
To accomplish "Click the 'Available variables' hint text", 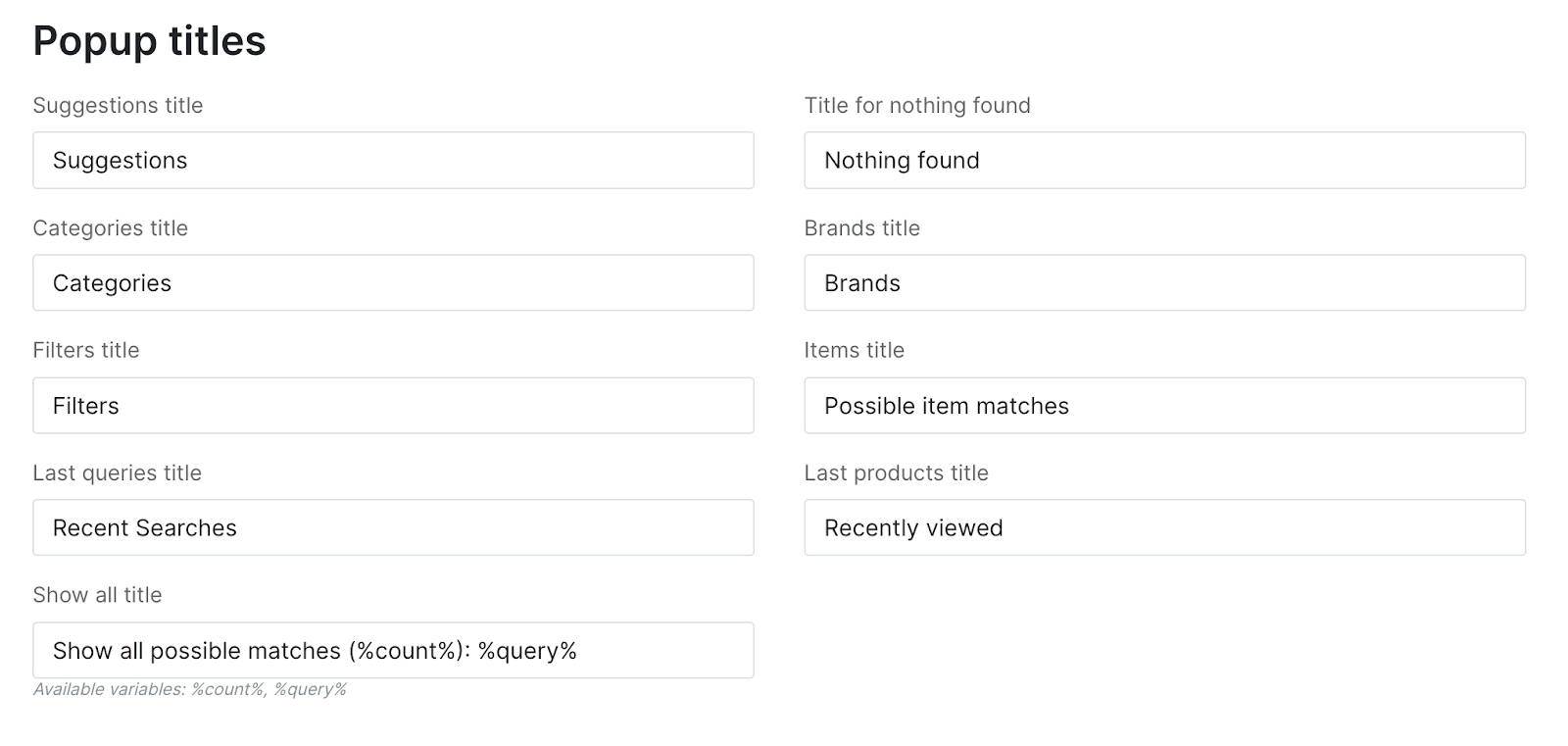I will pyautogui.click(x=189, y=690).
